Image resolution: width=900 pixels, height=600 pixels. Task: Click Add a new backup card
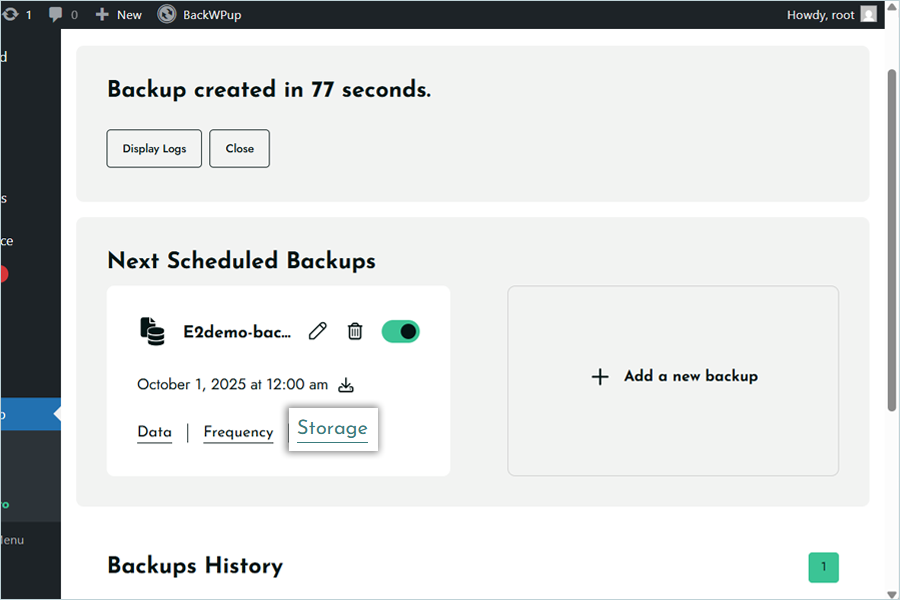pos(673,377)
